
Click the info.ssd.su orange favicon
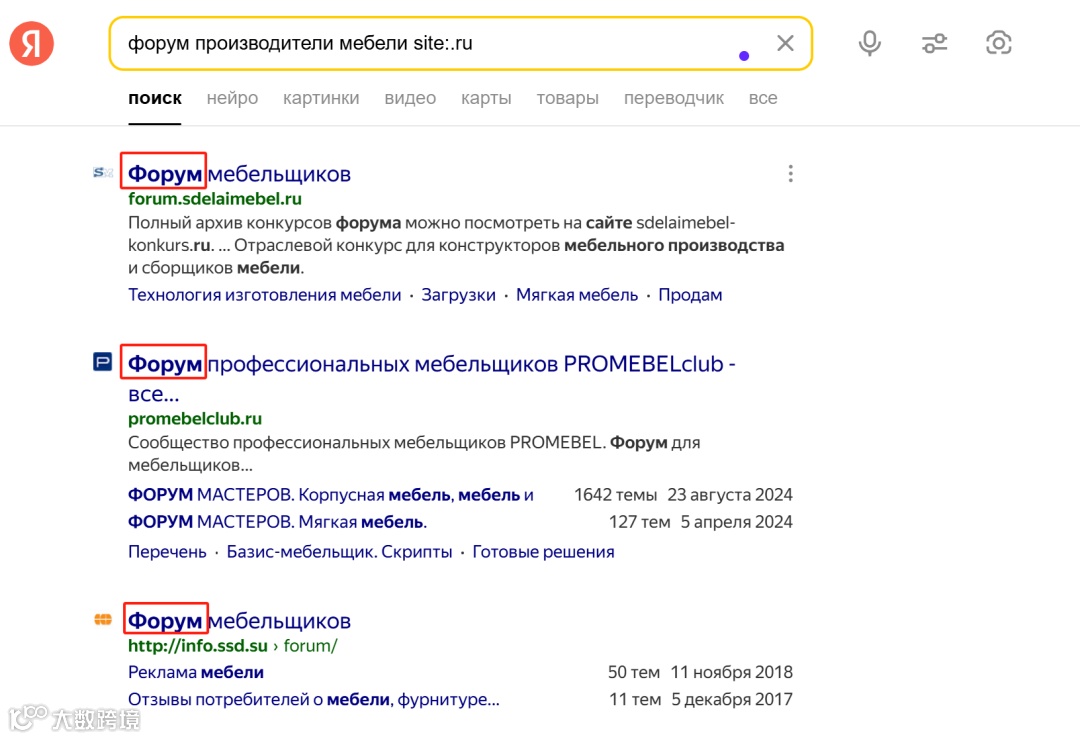pyautogui.click(x=103, y=619)
